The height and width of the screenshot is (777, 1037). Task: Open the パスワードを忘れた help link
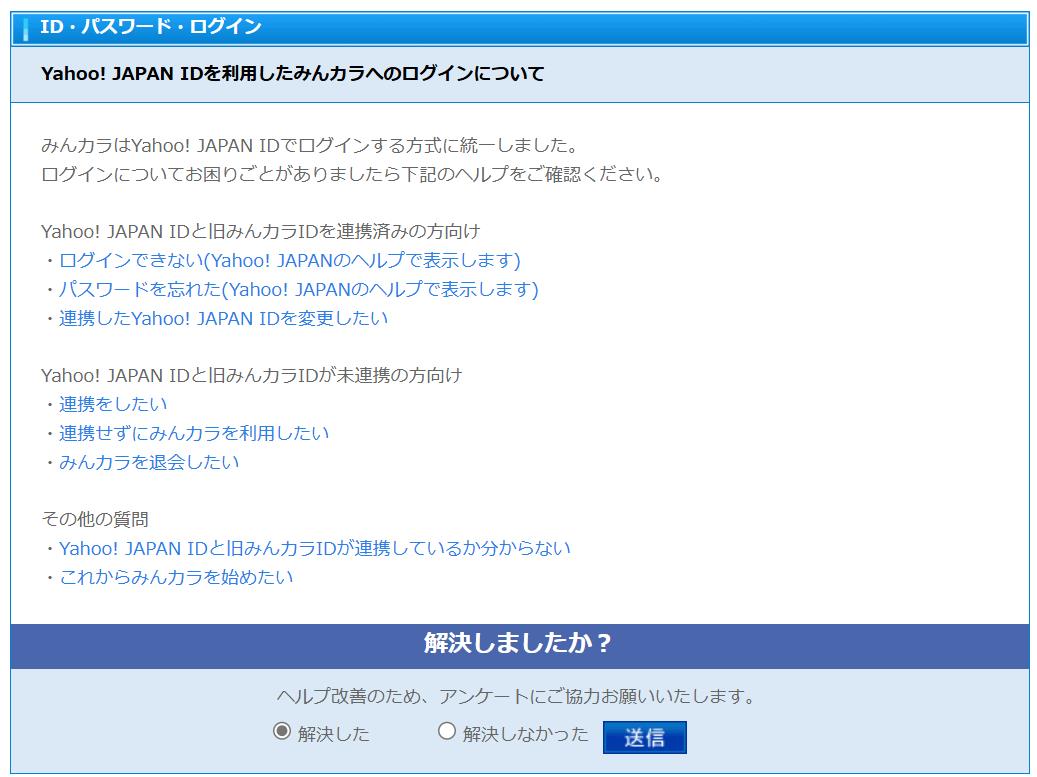[x=298, y=290]
